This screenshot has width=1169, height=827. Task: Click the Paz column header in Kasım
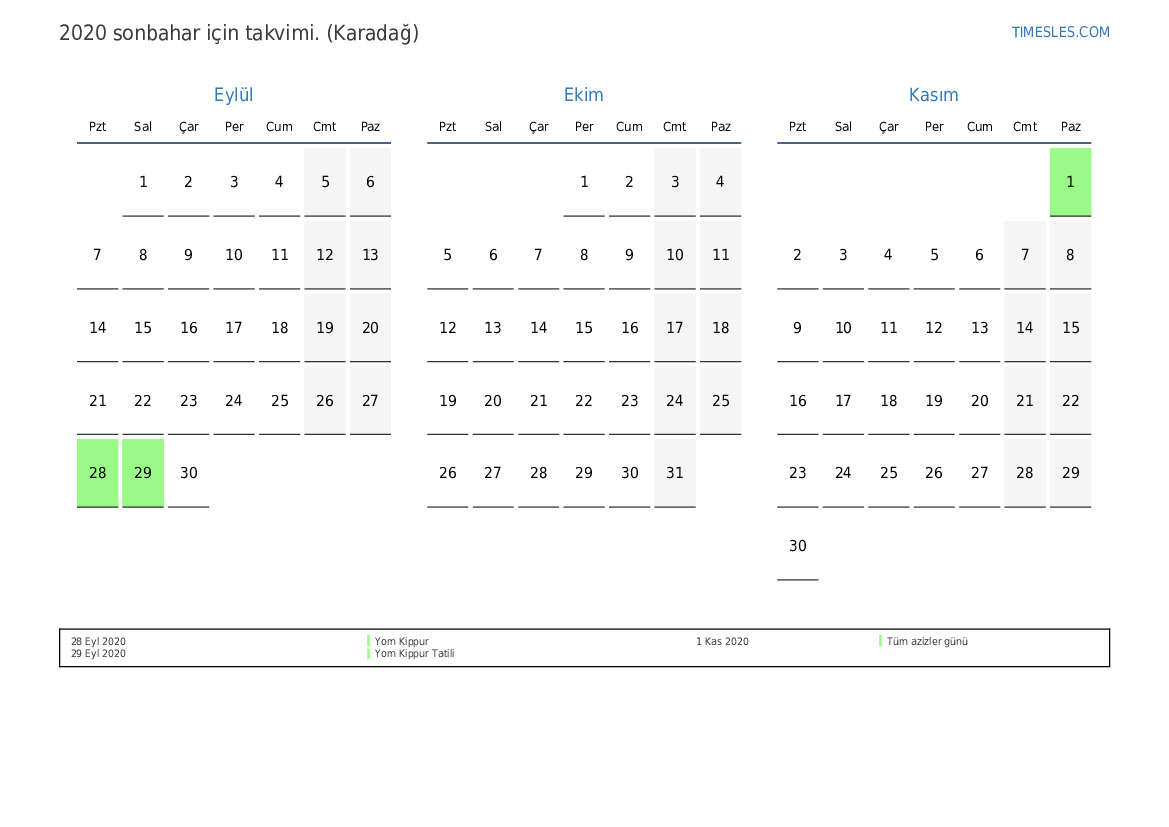tap(1070, 127)
